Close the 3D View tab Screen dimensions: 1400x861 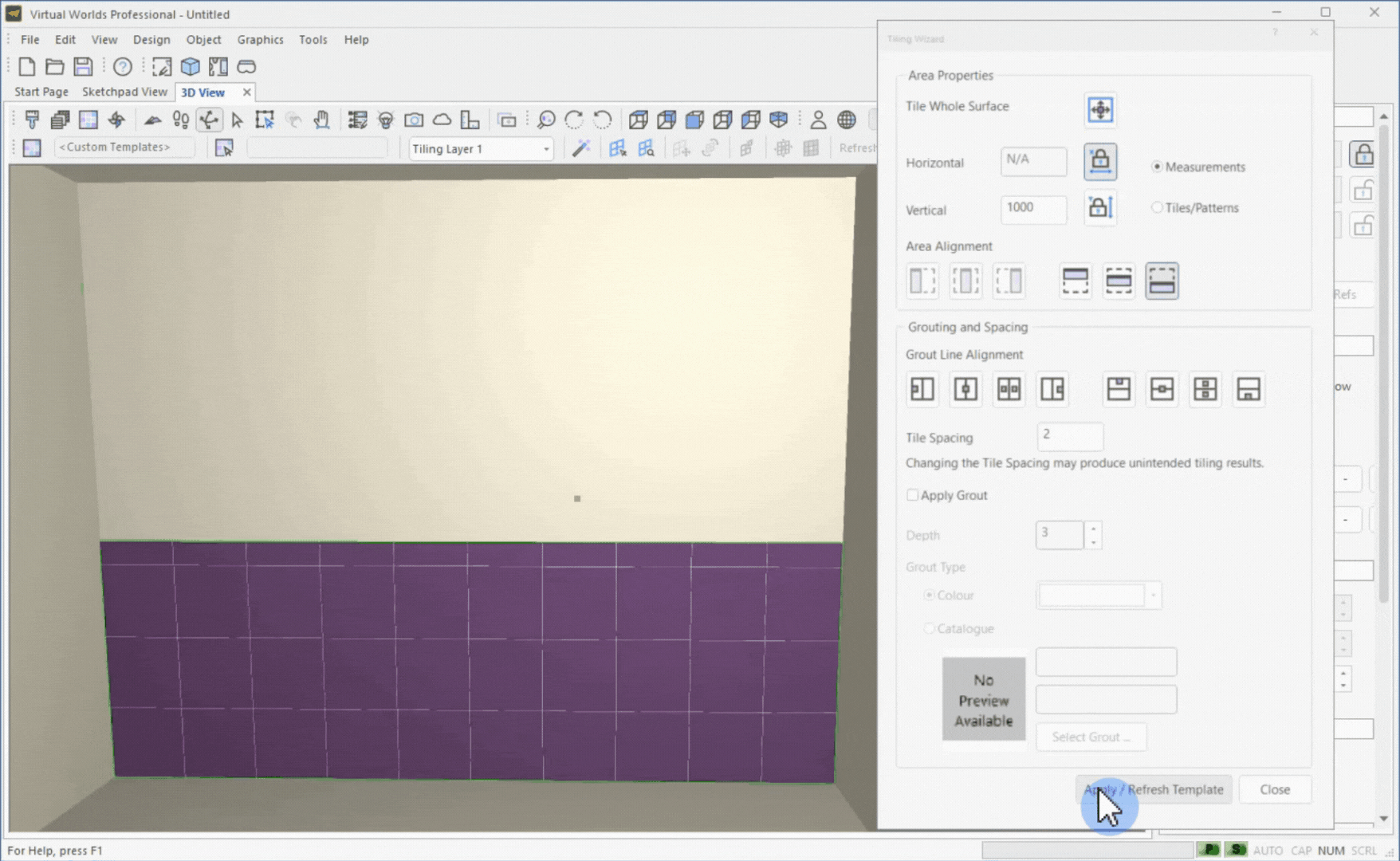(x=246, y=92)
